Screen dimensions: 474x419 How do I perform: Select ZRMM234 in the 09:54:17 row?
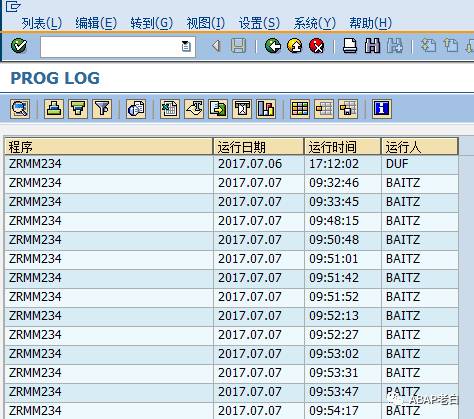click(x=109, y=411)
